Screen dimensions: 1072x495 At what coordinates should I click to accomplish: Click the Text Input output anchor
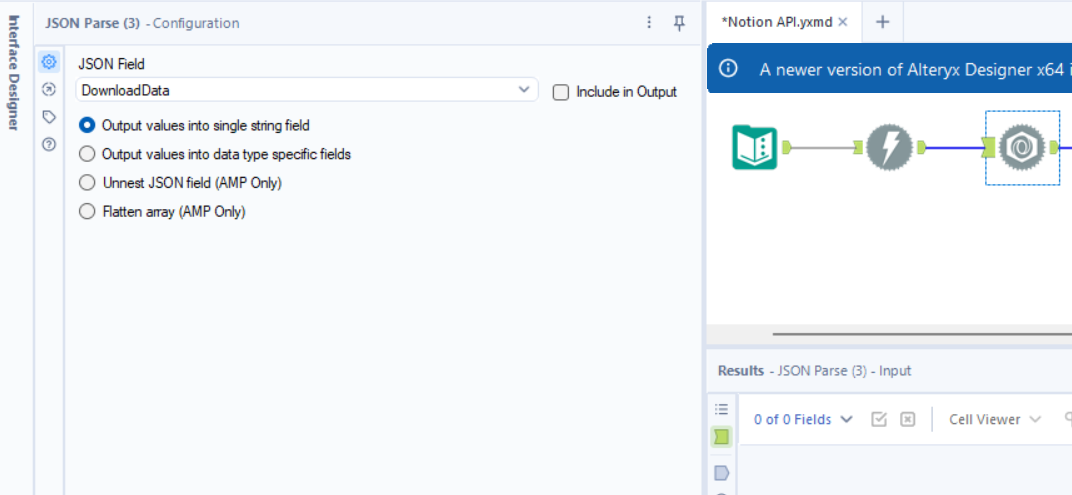786,148
